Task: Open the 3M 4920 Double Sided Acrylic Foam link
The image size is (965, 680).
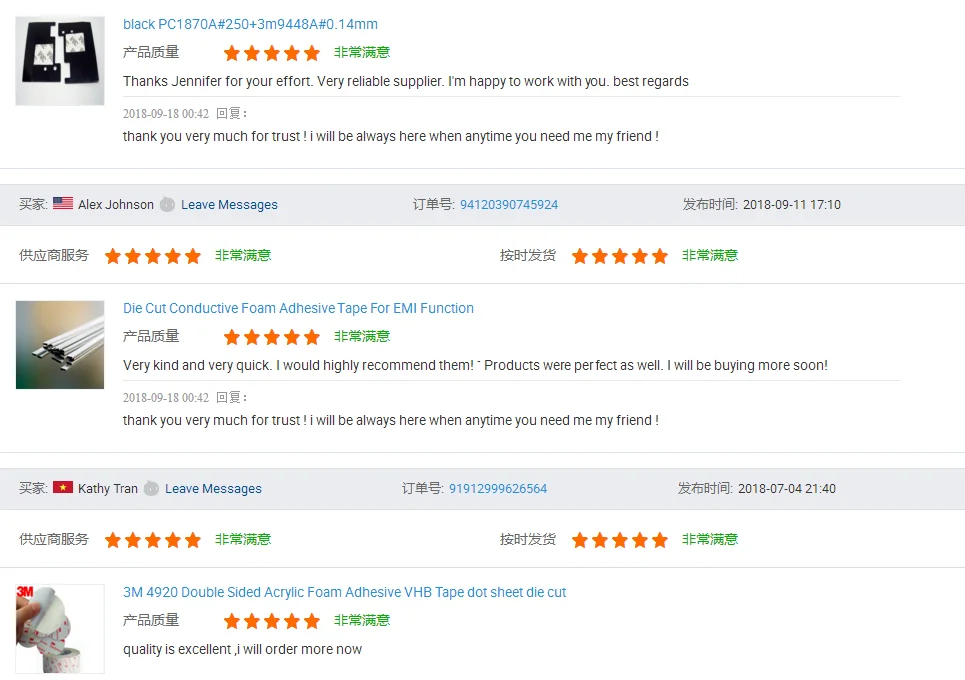Action: point(344,592)
